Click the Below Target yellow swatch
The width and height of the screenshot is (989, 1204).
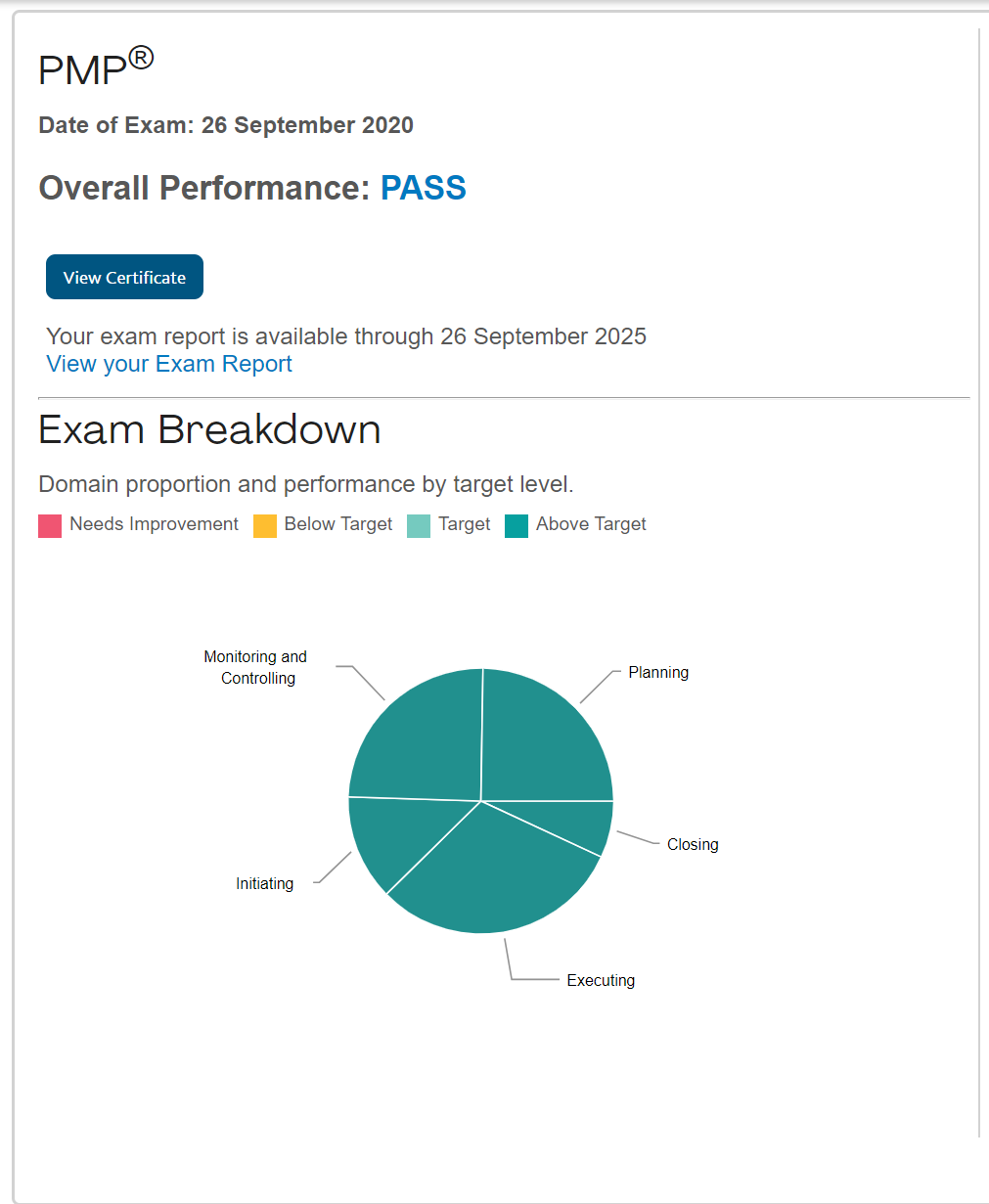point(265,526)
